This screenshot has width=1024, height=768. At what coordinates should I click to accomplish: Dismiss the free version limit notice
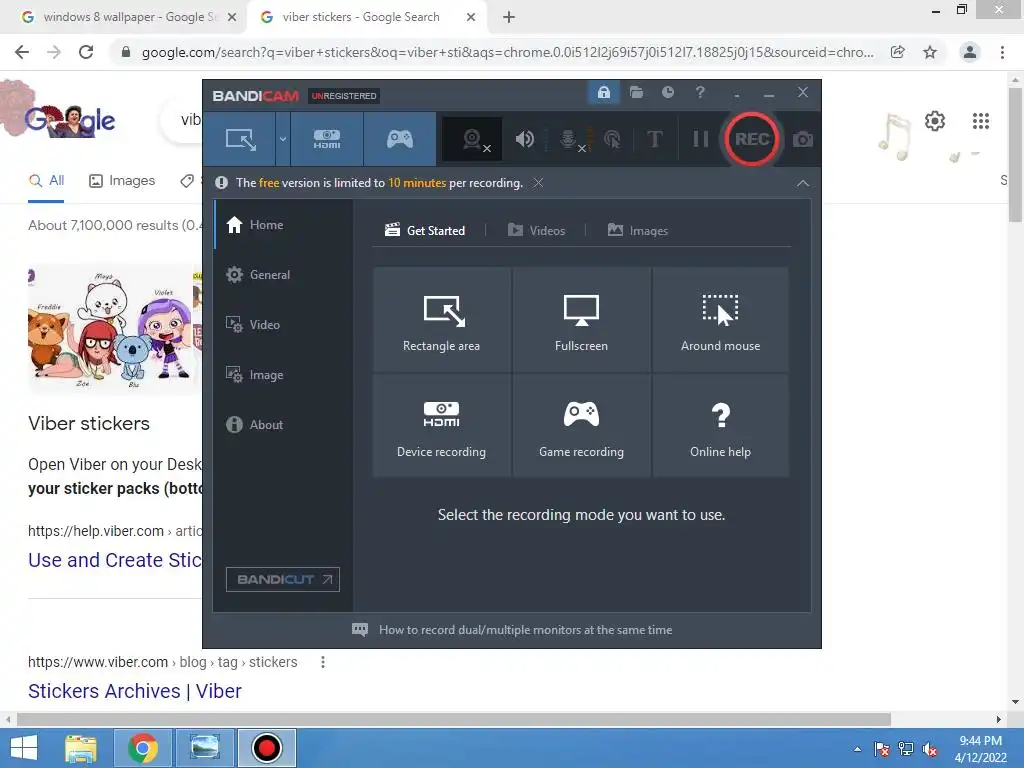click(x=538, y=183)
